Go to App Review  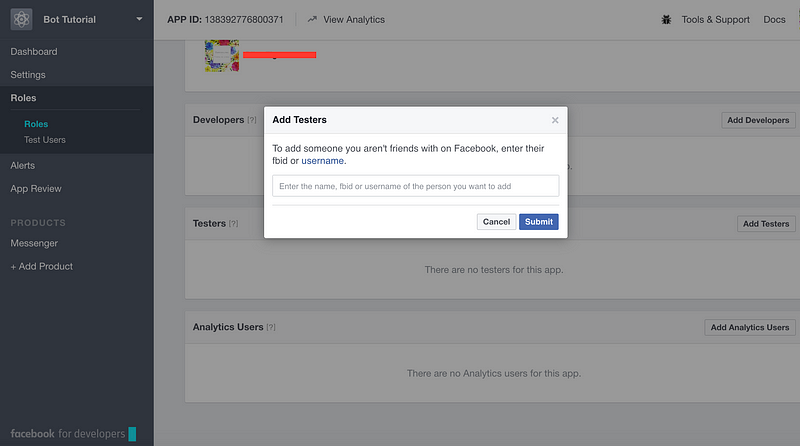[x=36, y=188]
